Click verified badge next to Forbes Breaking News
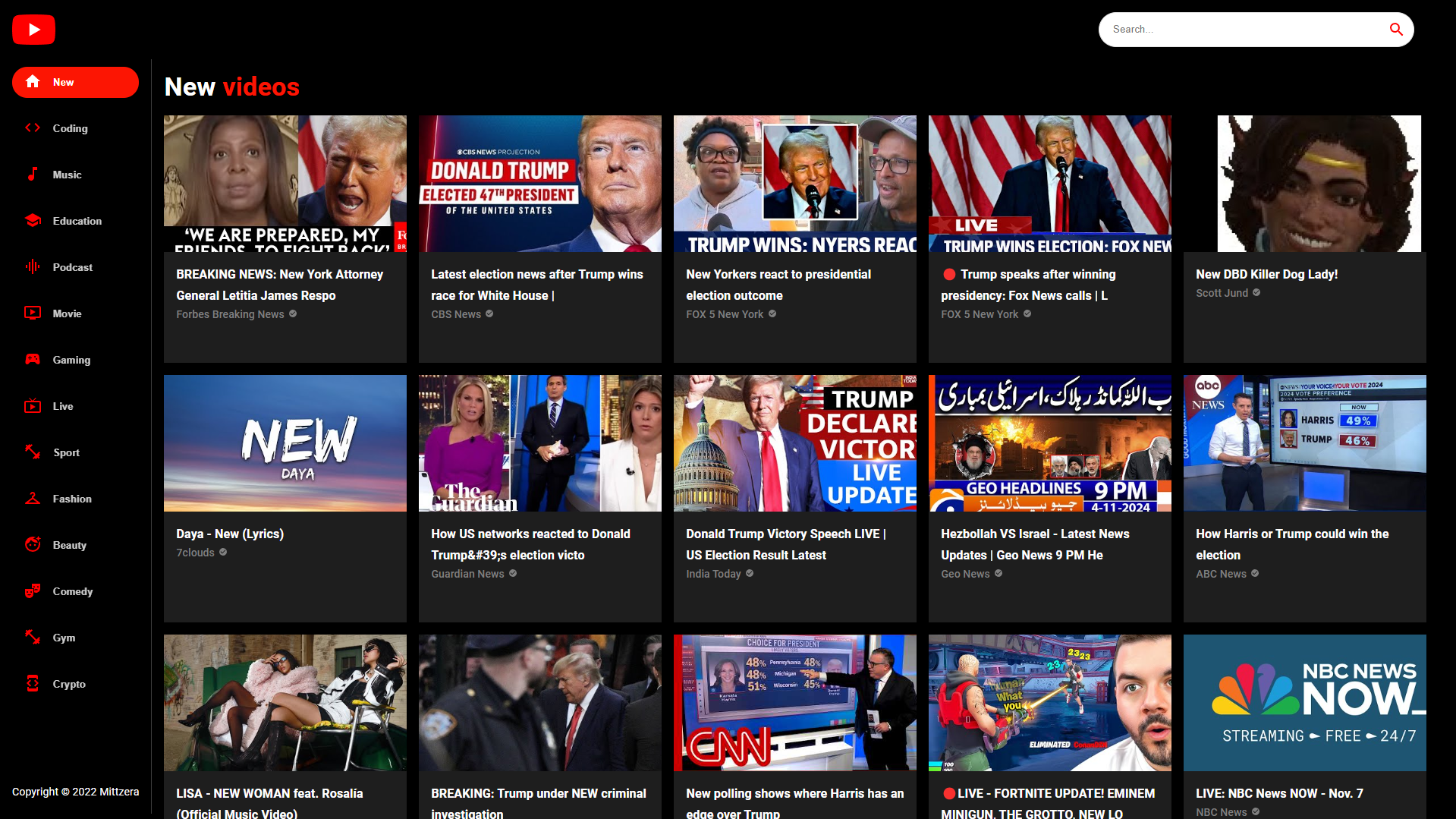Image resolution: width=1456 pixels, height=819 pixels. pos(293,314)
